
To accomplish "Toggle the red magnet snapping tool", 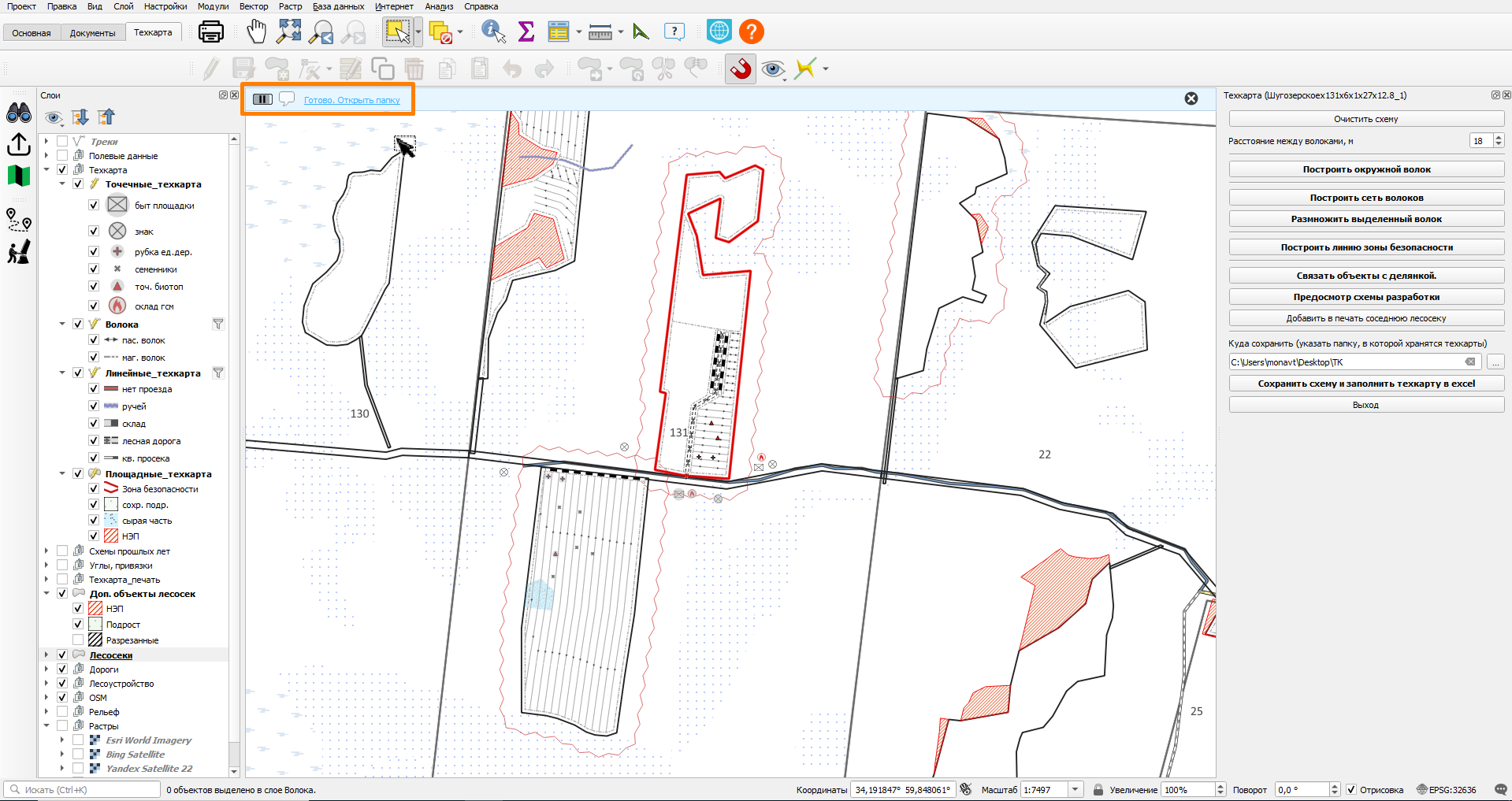I will pyautogui.click(x=741, y=69).
